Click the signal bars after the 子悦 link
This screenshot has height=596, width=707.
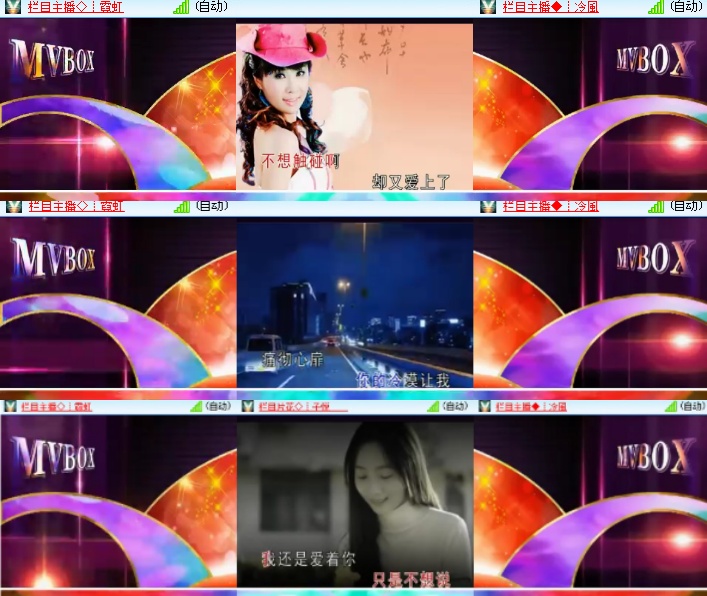pos(433,407)
